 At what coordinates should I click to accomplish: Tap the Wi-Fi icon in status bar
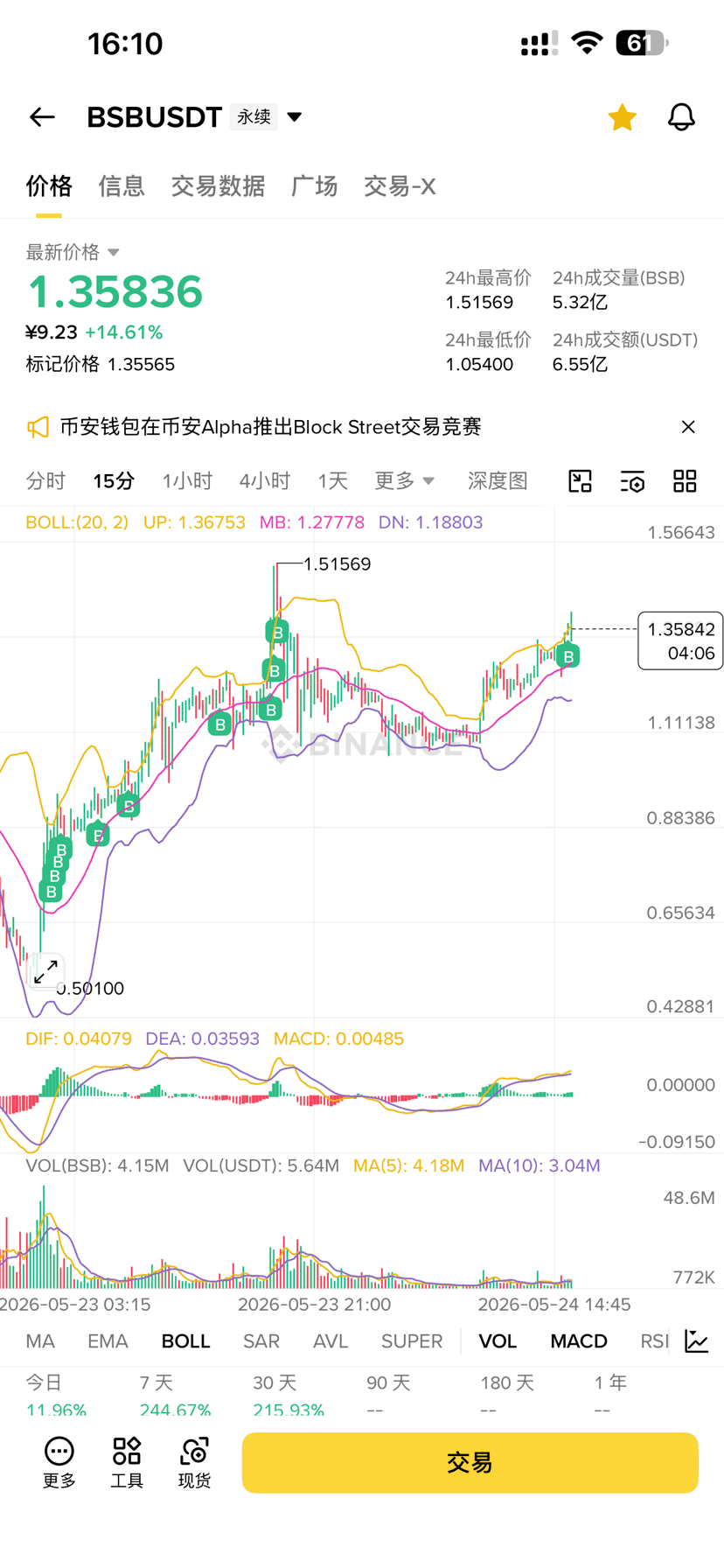pos(587,43)
